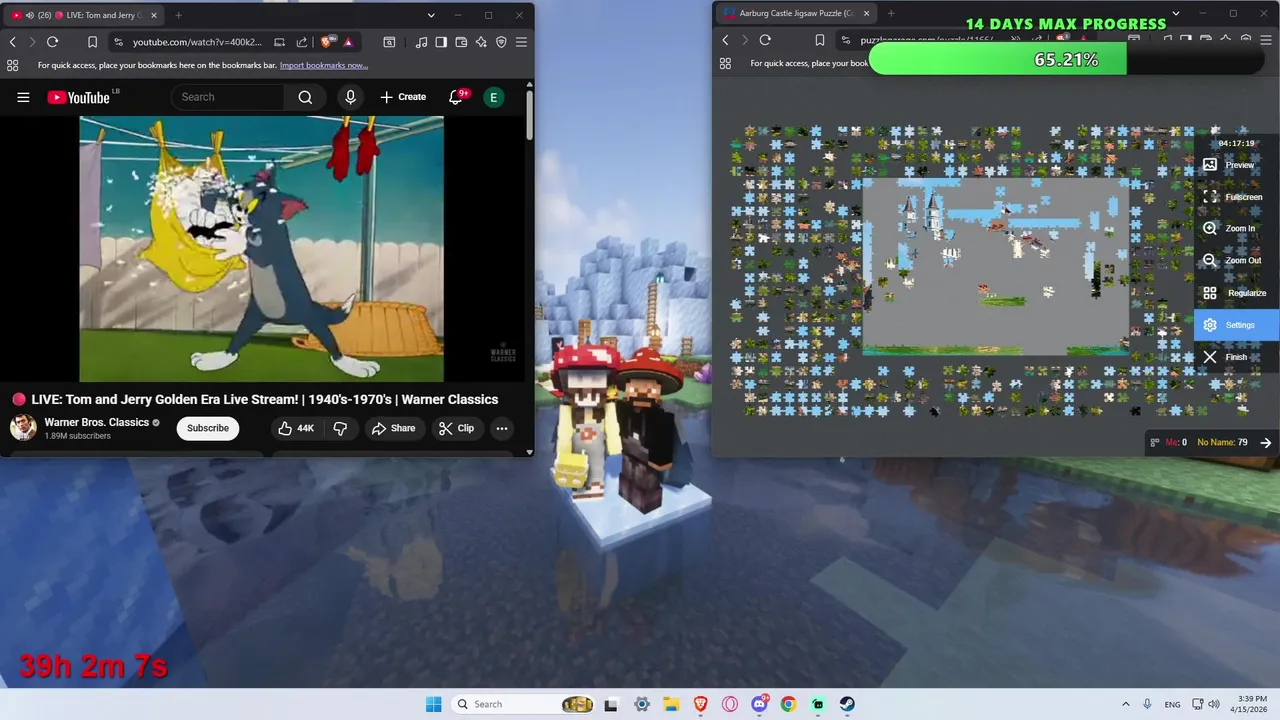The image size is (1280, 720).
Task: Click the YouTube search magnifier button
Action: point(306,97)
